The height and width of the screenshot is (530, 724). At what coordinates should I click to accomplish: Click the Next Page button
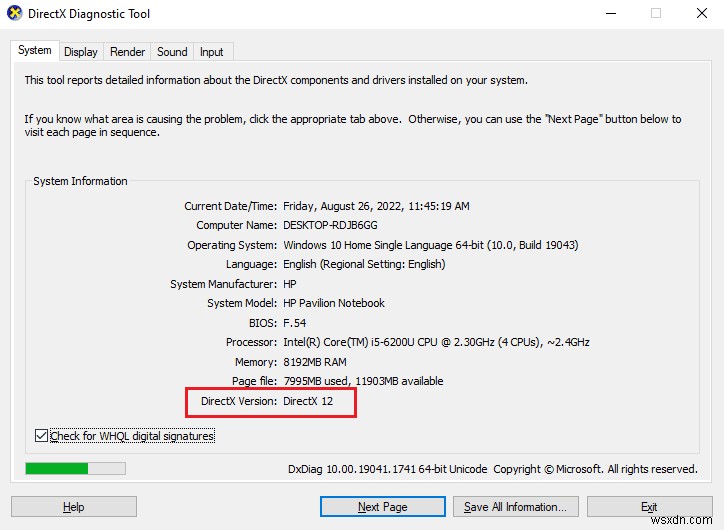[x=383, y=506]
